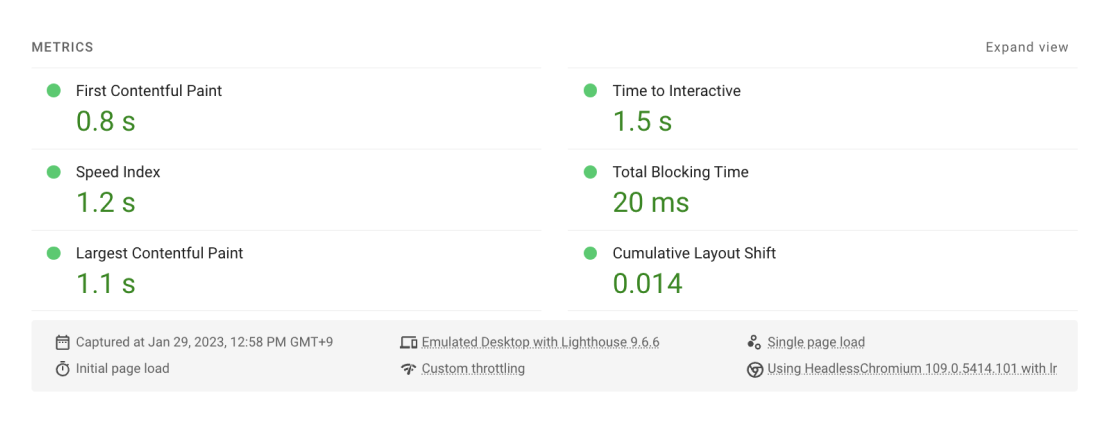Click the Single page load circles icon
This screenshot has width=1110, height=424.
click(x=754, y=343)
